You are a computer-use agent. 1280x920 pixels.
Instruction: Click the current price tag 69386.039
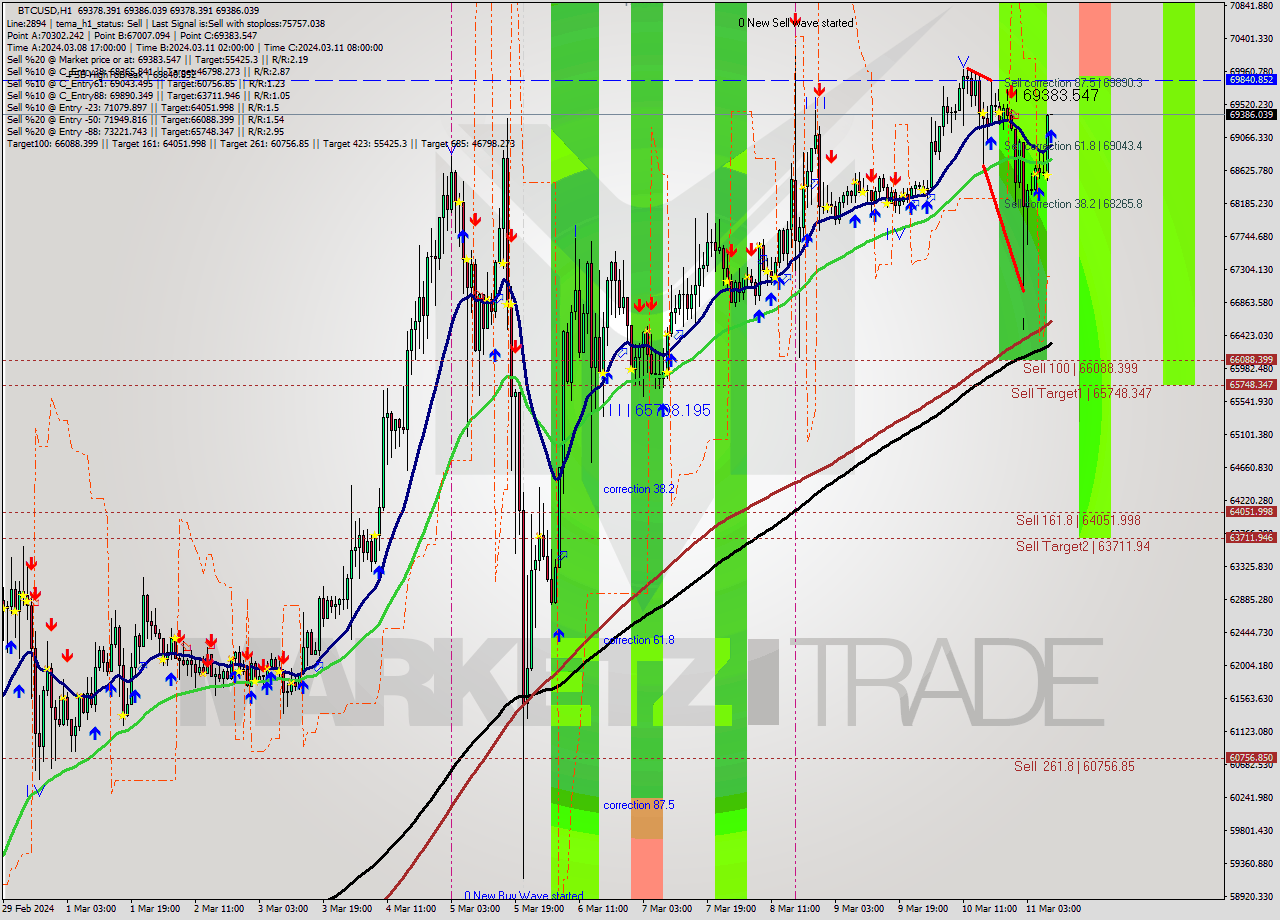click(1250, 115)
